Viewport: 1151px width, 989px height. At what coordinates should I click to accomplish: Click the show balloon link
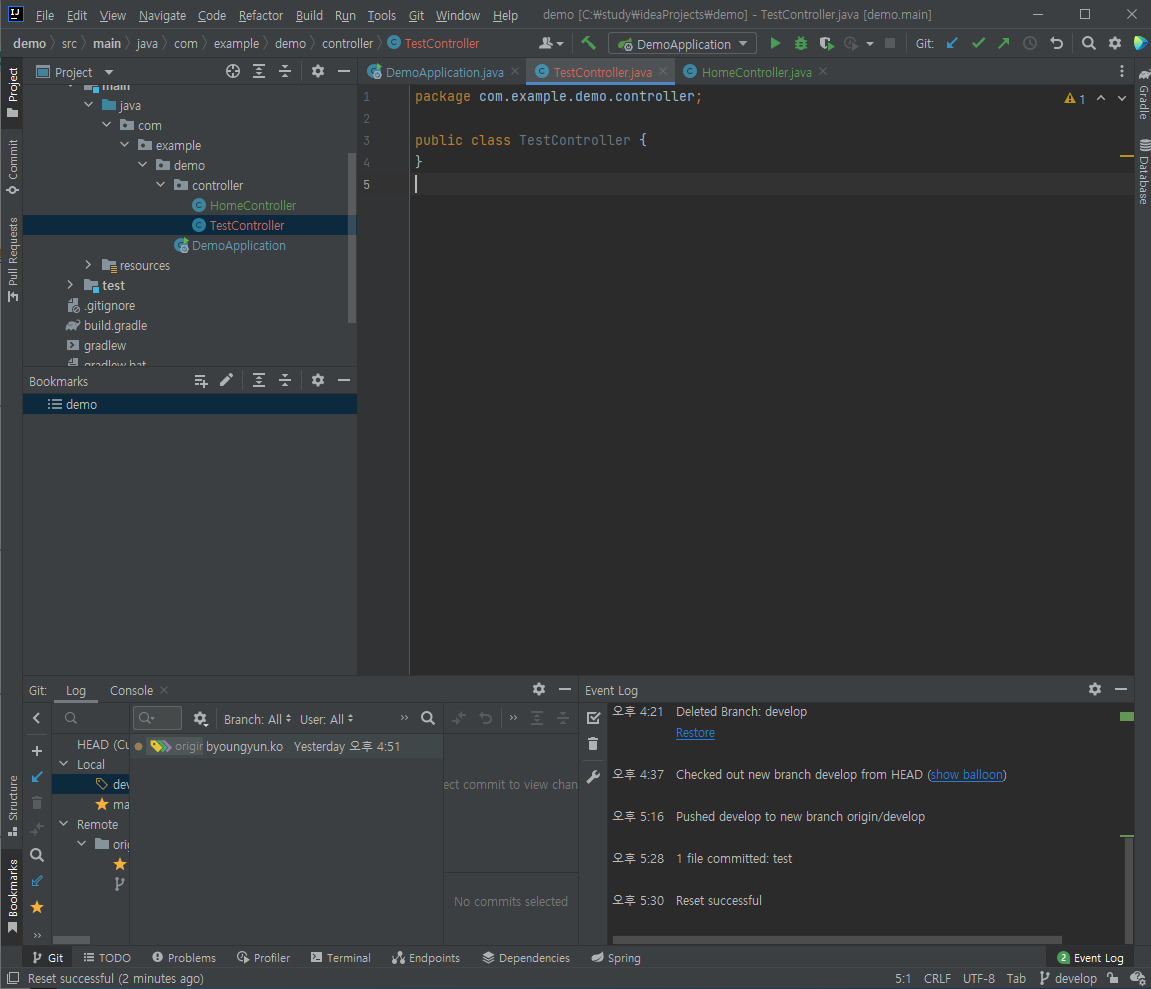[967, 775]
